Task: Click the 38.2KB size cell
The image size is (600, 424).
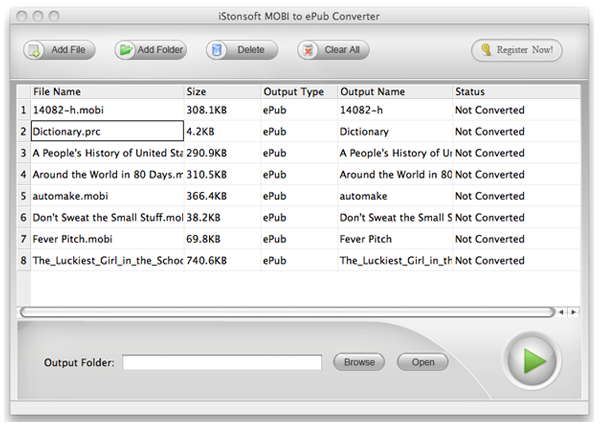Action: (223, 217)
